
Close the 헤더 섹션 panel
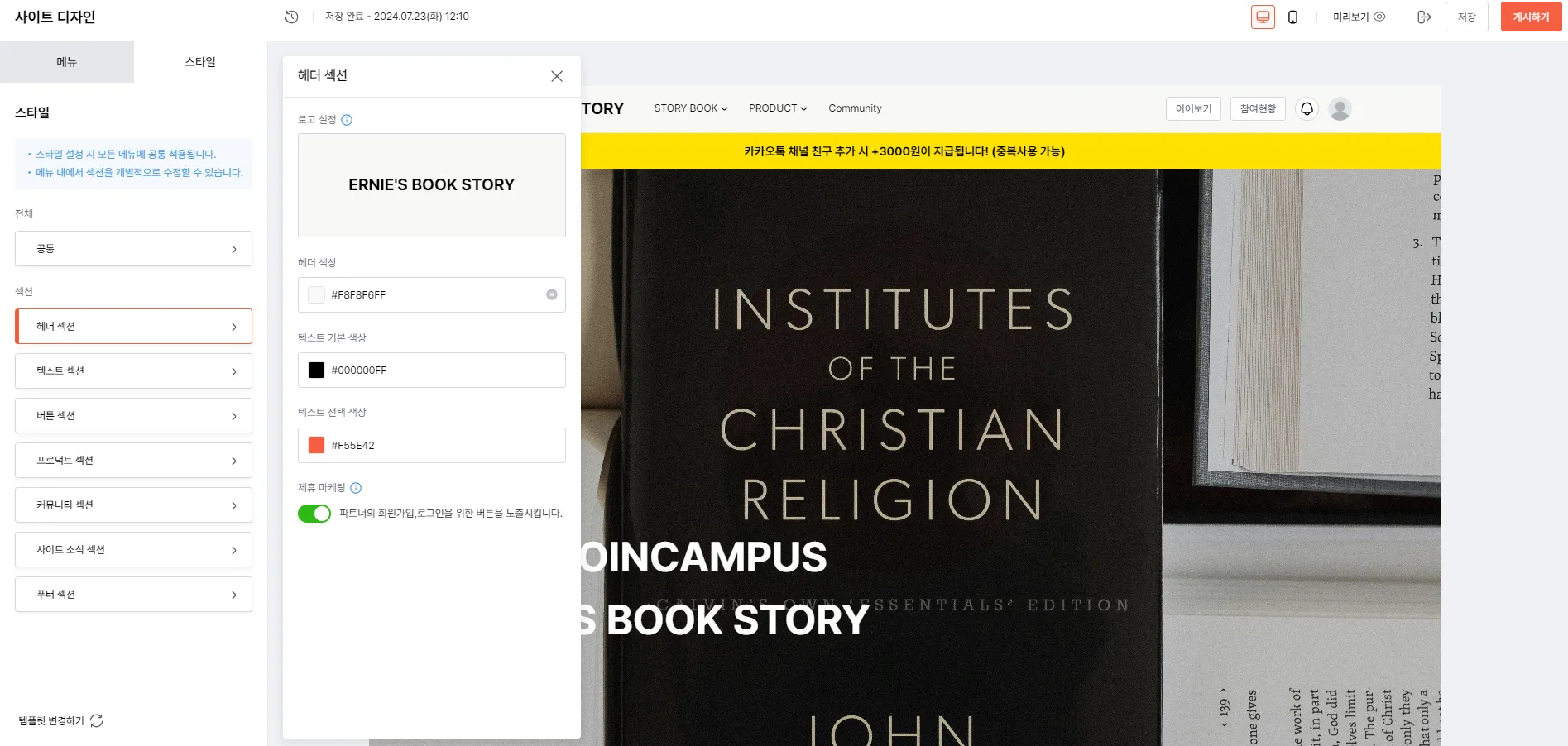tap(557, 76)
